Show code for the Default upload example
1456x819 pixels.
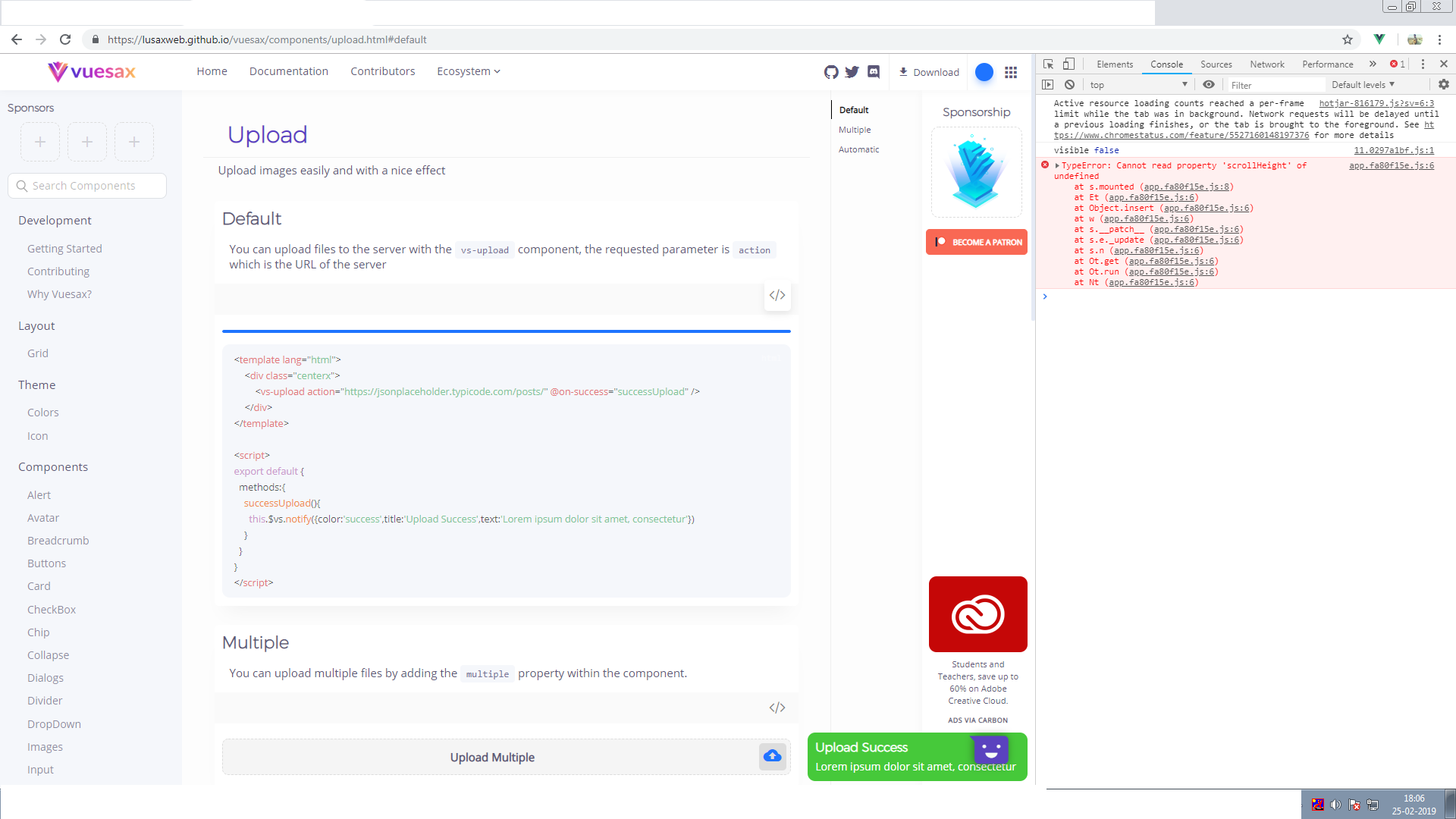(777, 295)
